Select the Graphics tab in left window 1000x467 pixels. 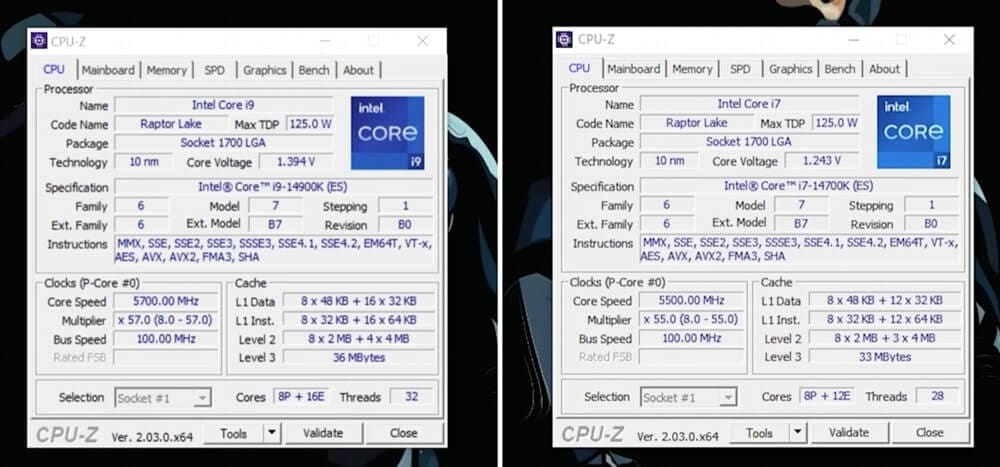(264, 70)
